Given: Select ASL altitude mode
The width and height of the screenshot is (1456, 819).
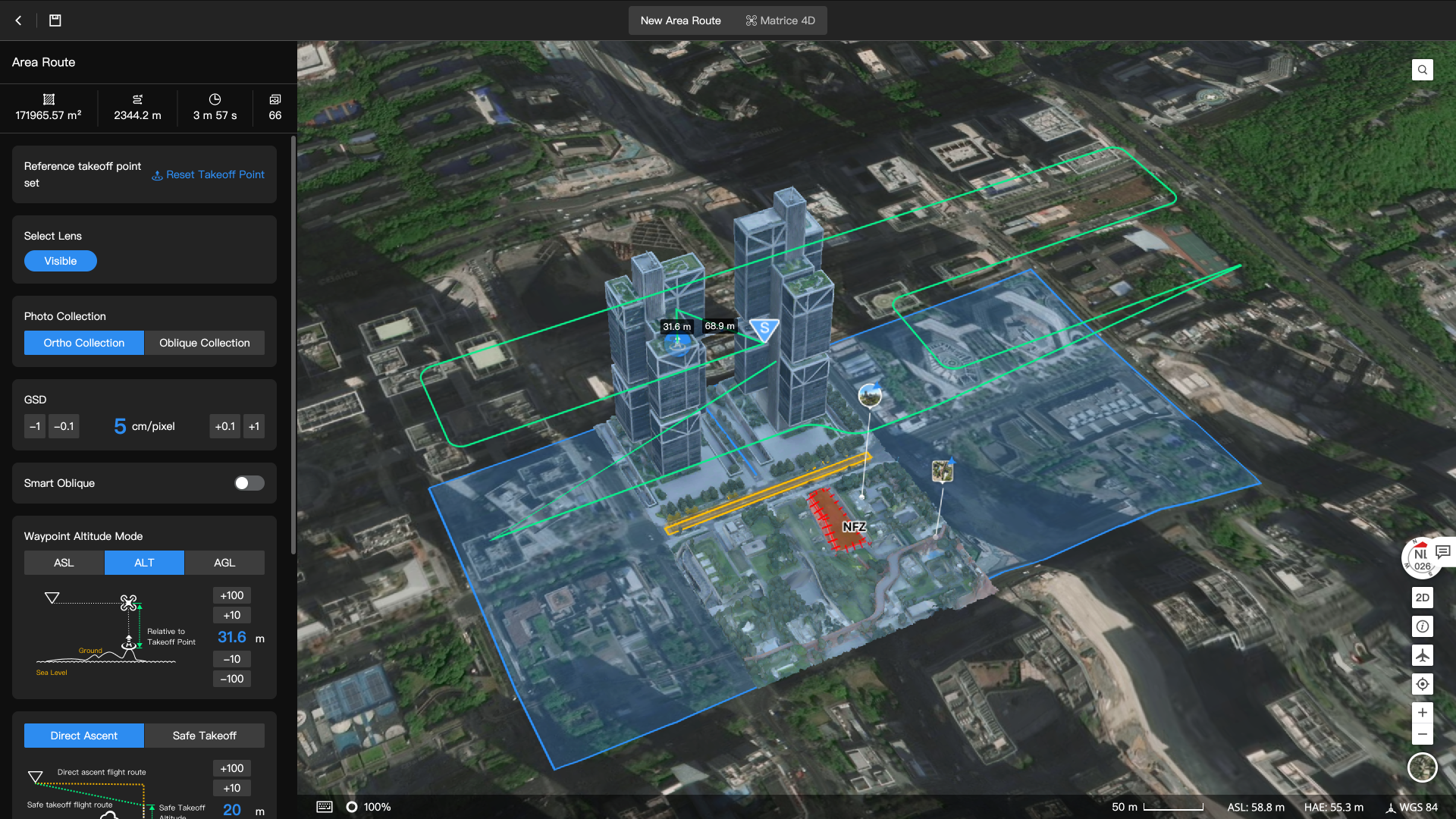Looking at the screenshot, I should click(64, 563).
